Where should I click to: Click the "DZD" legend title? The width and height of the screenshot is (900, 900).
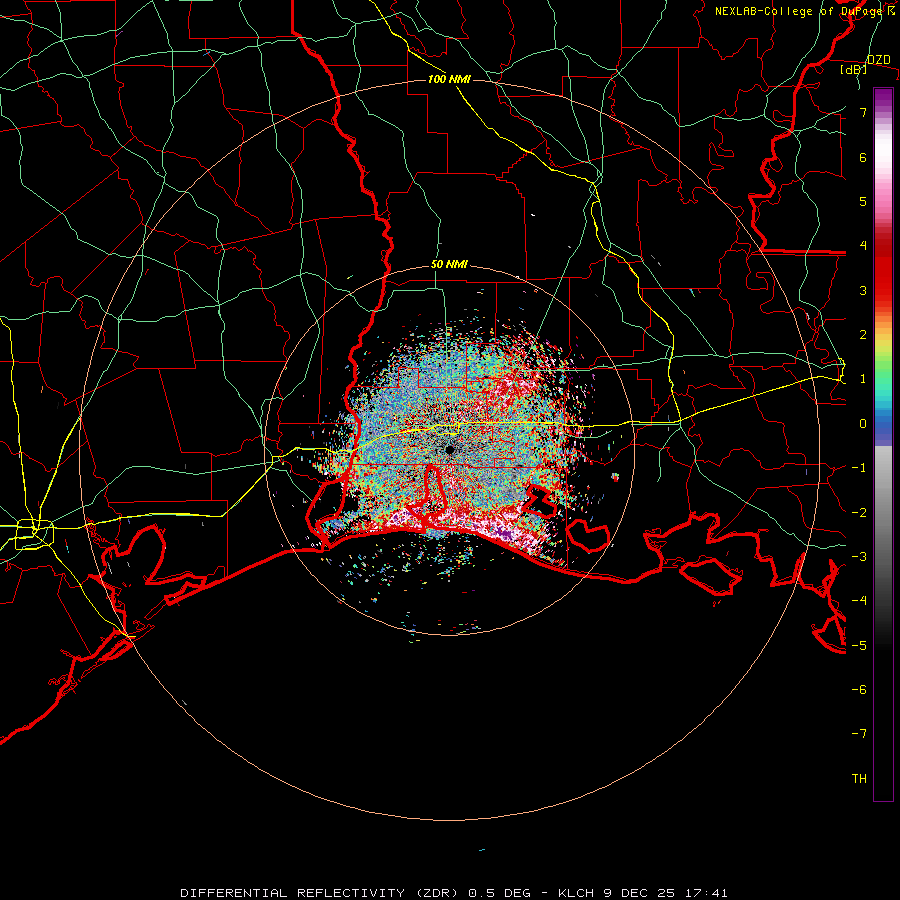coord(879,60)
